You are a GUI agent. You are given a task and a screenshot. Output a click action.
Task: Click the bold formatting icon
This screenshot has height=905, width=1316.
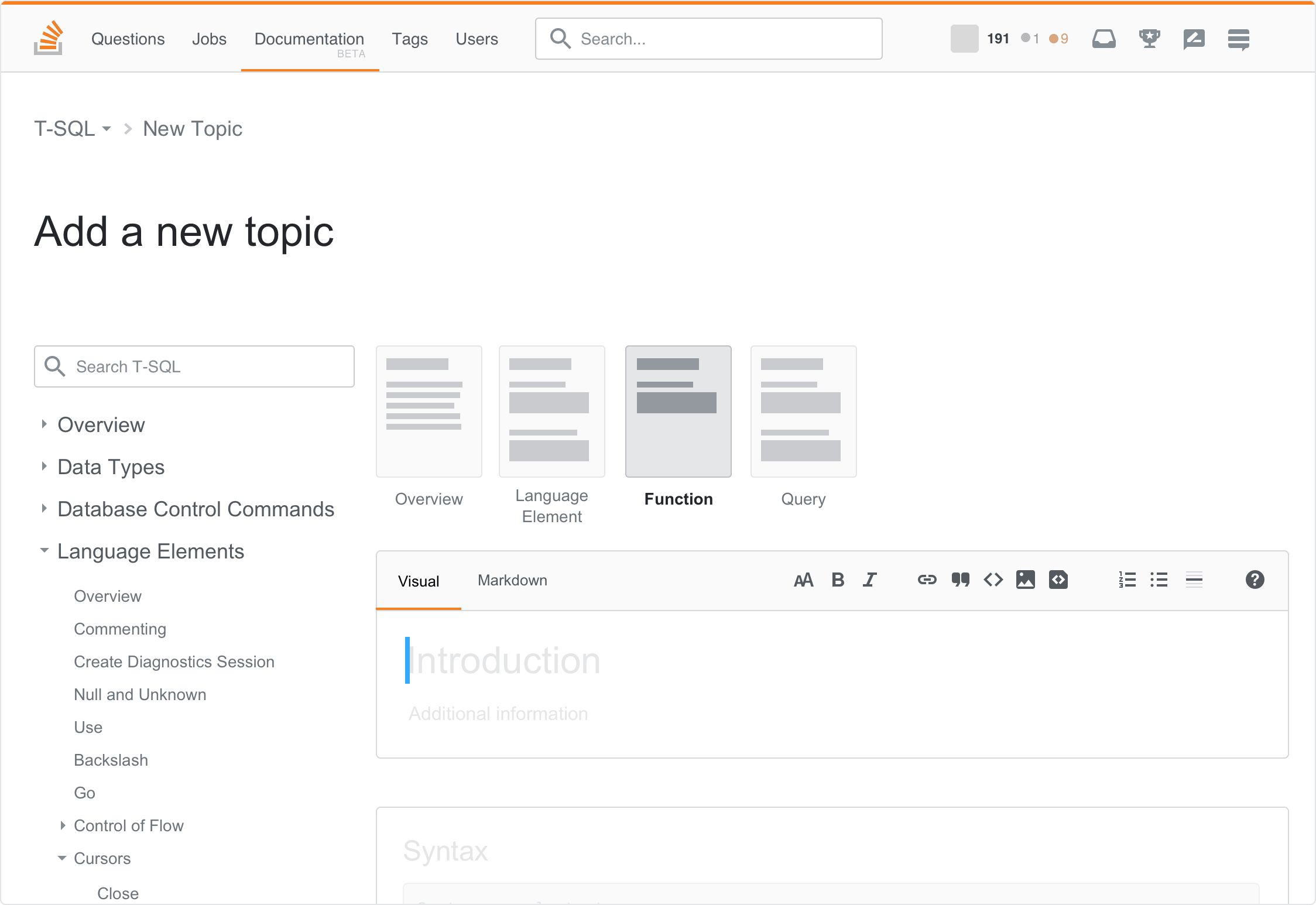838,580
